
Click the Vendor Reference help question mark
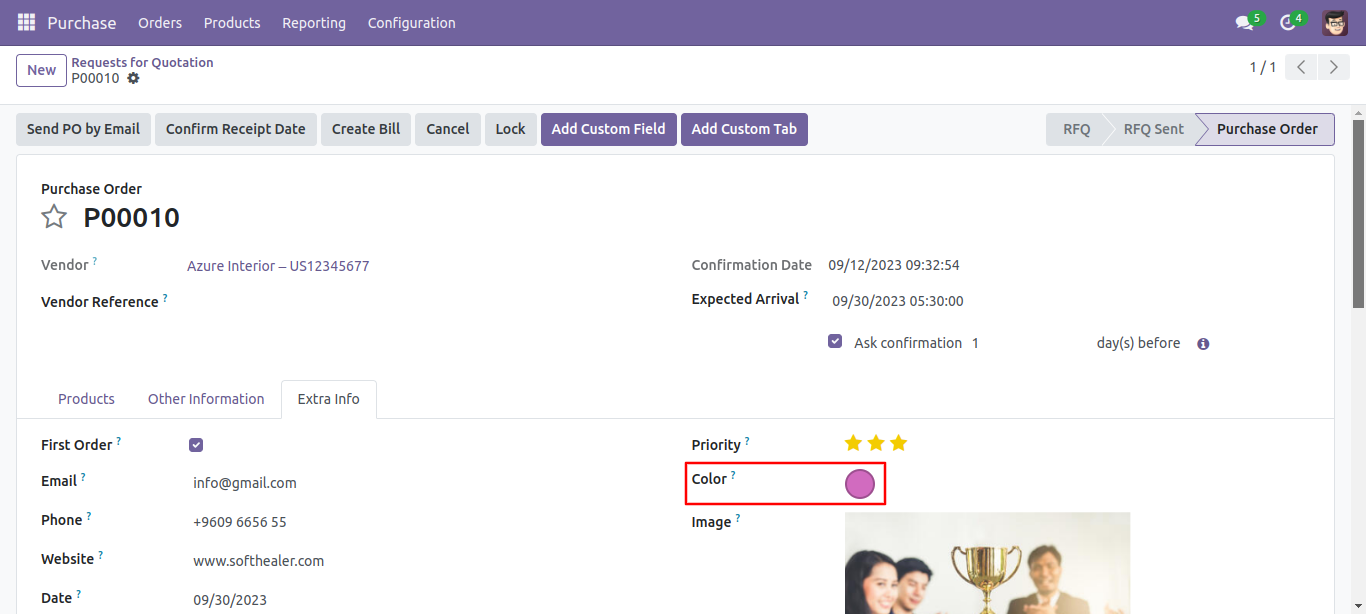coord(165,297)
